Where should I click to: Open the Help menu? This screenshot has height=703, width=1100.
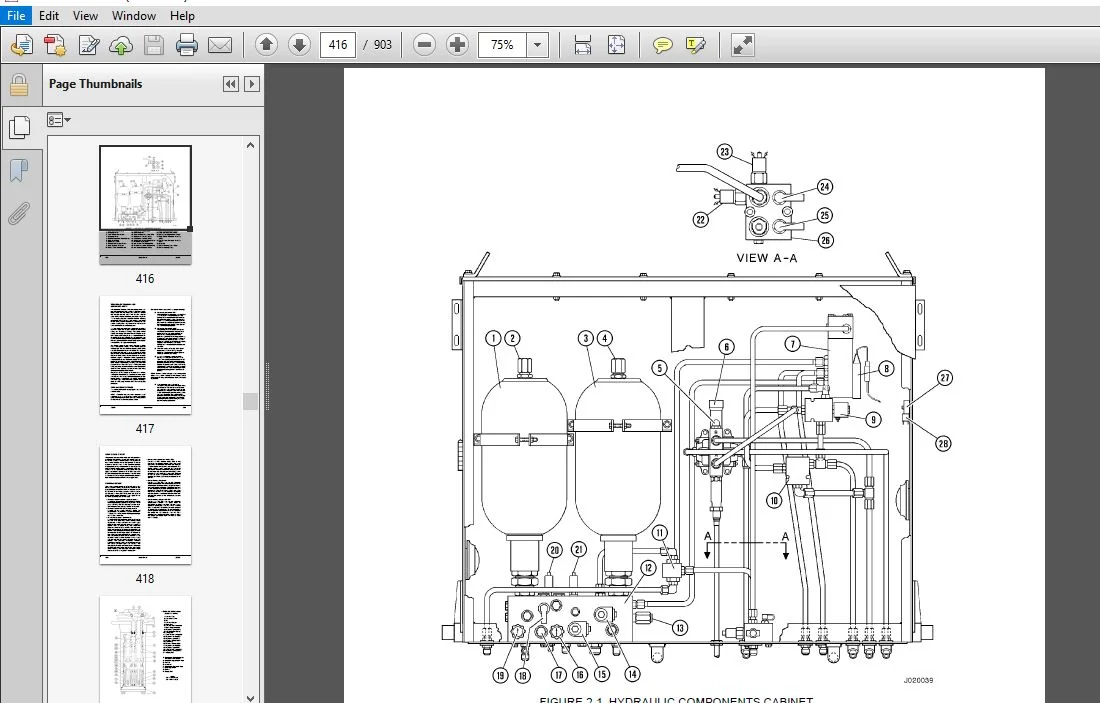182,15
